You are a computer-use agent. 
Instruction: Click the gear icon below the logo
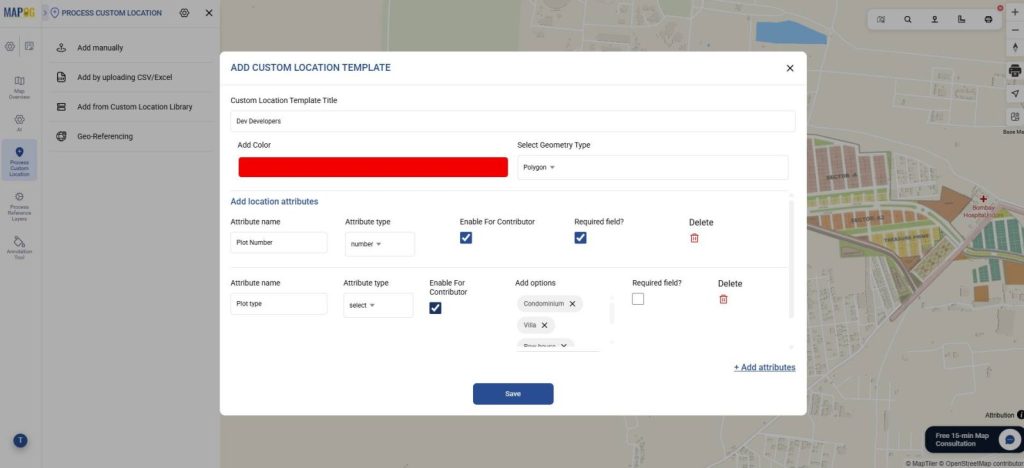(x=10, y=46)
